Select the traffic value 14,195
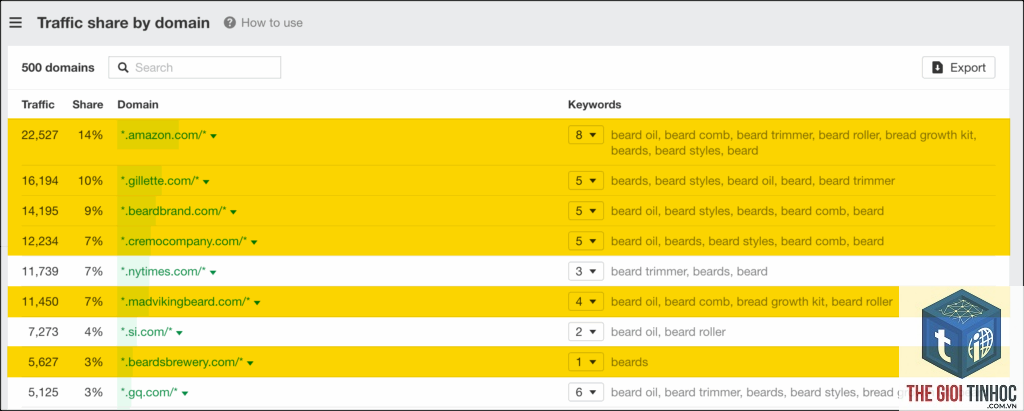This screenshot has width=1024, height=411. pos(40,211)
